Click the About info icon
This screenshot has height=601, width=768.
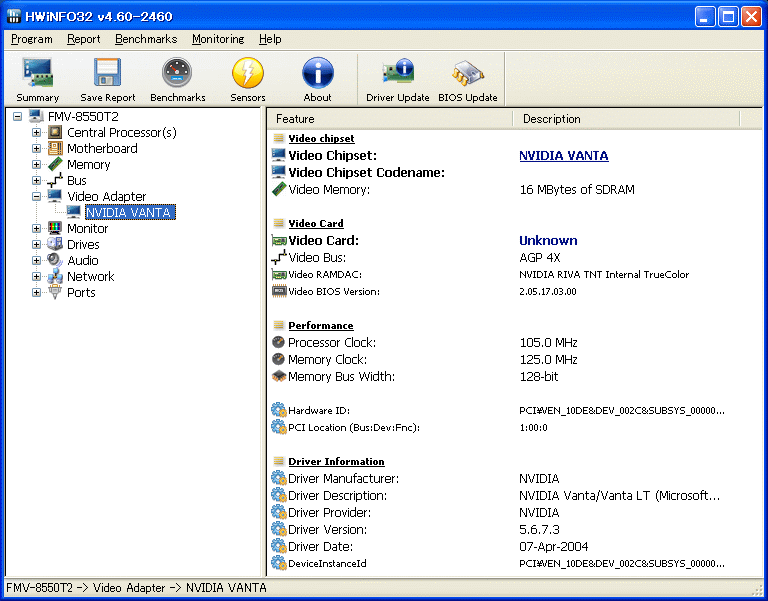pos(317,79)
